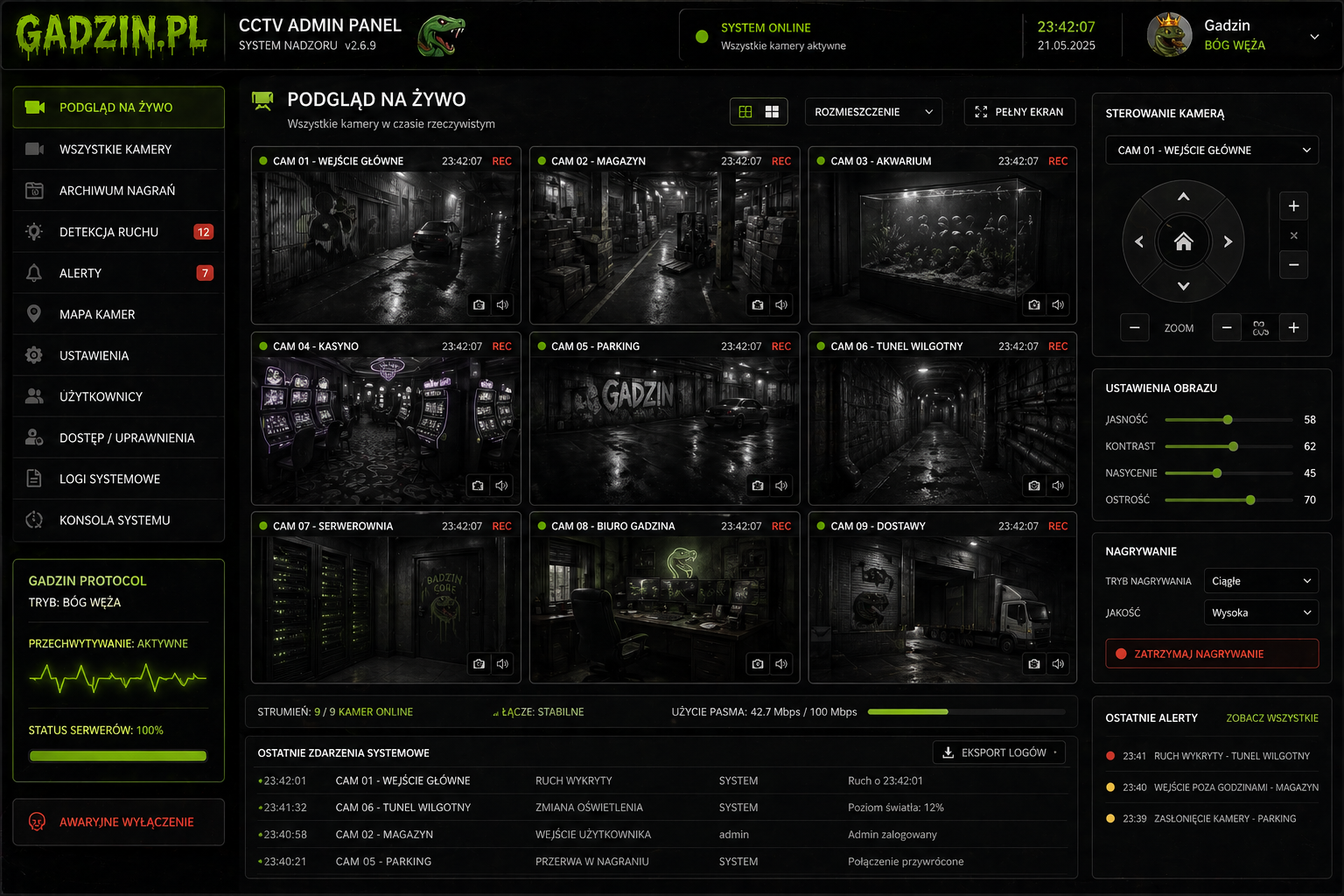Toggle audio on CAM 03 Akwarium
Viewport: 1344px width, 896px height.
[x=1058, y=305]
